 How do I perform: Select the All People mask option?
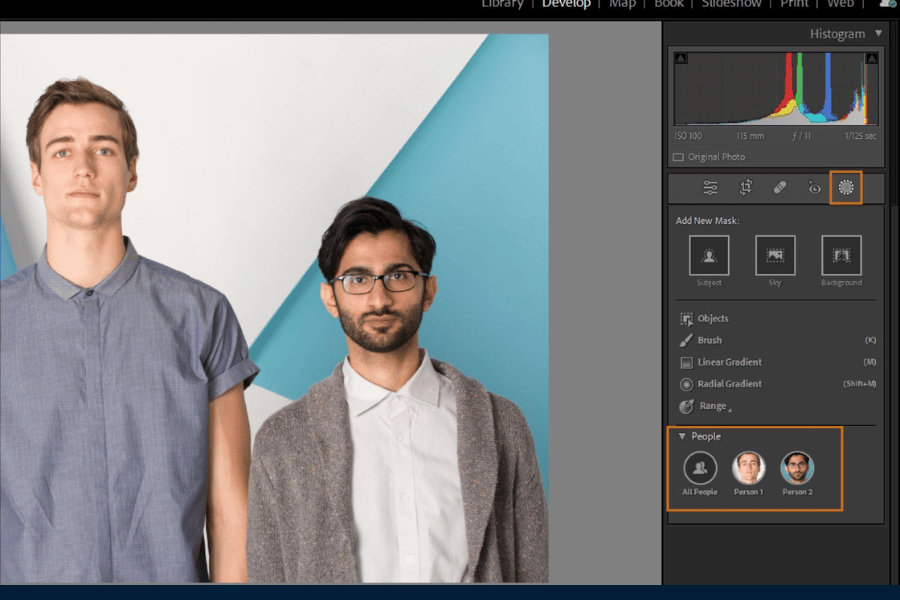700,468
